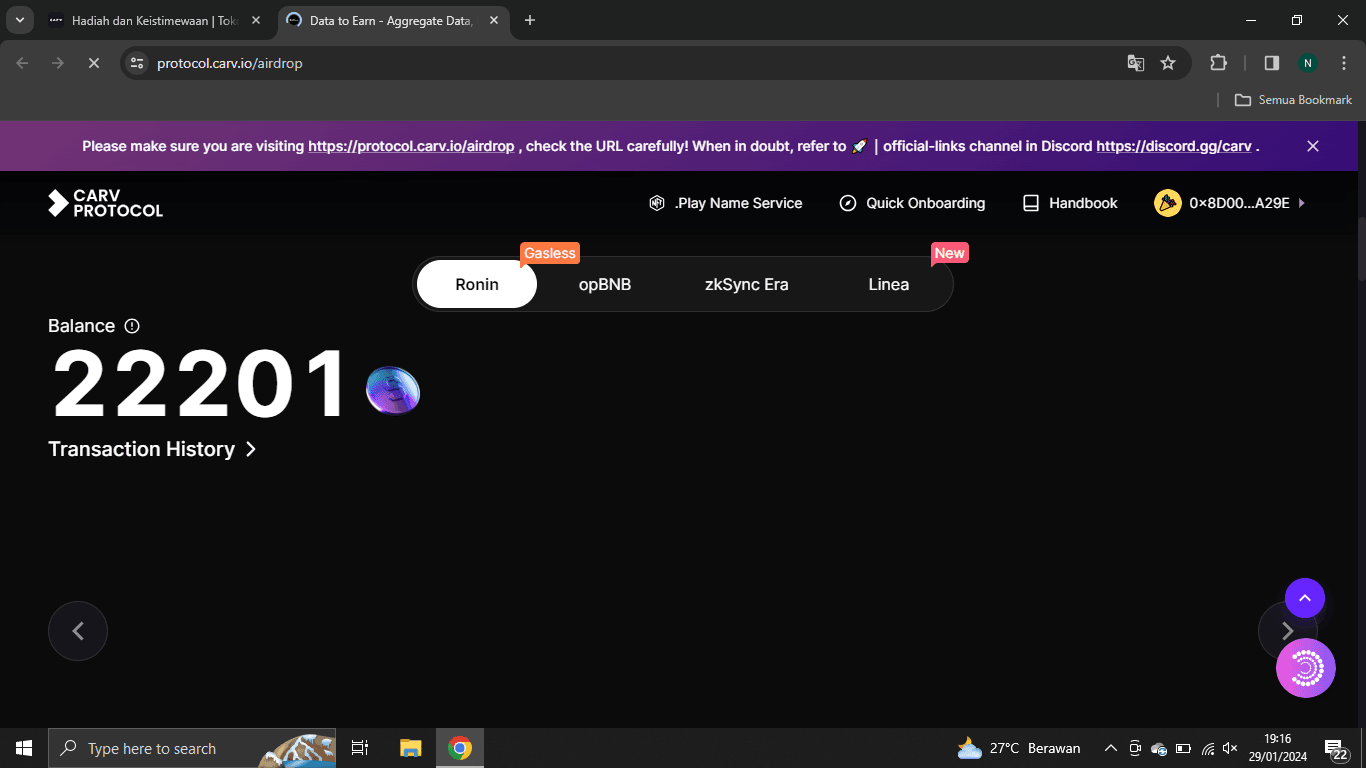This screenshot has width=1366, height=768.
Task: Open the browser Extensions puzzle icon
Action: pyautogui.click(x=1217, y=63)
